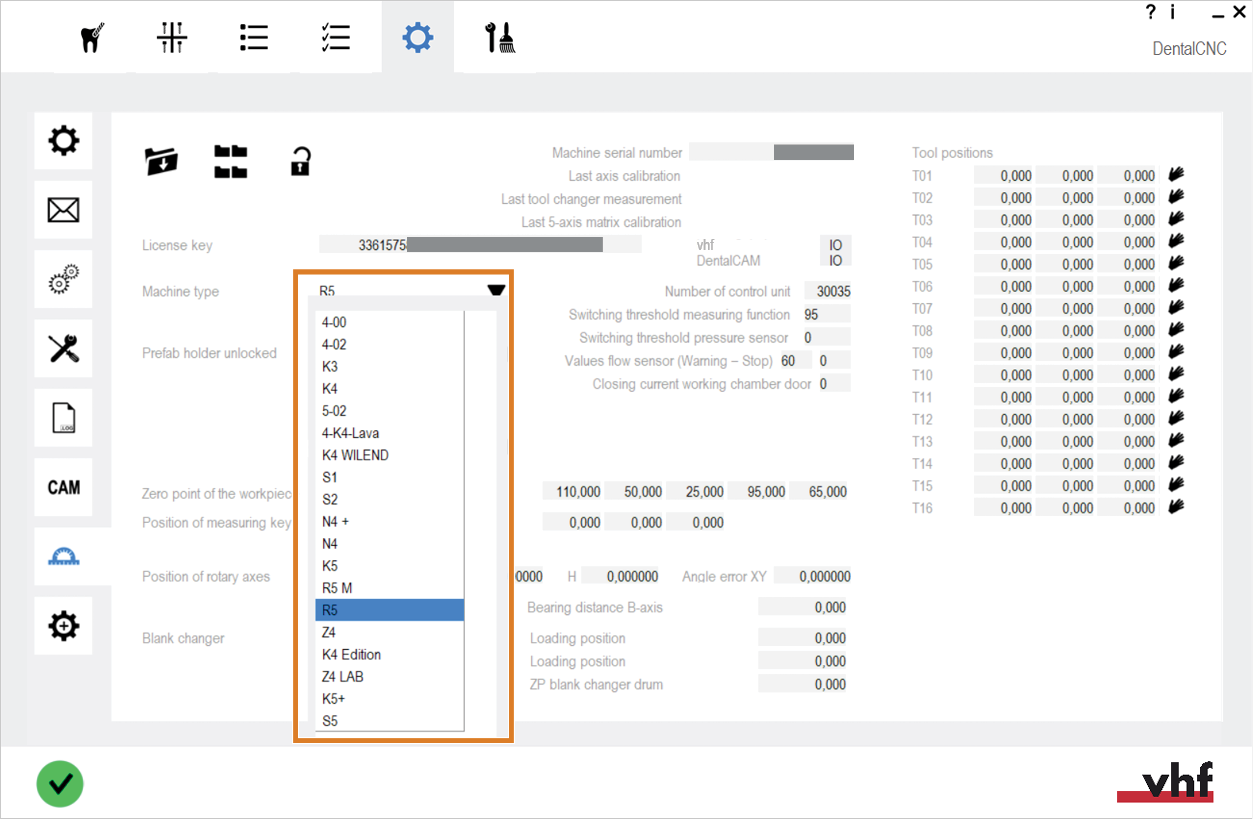Image resolution: width=1253 pixels, height=819 pixels.
Task: Edit the H value 0,000000 field
Action: [x=621, y=576]
